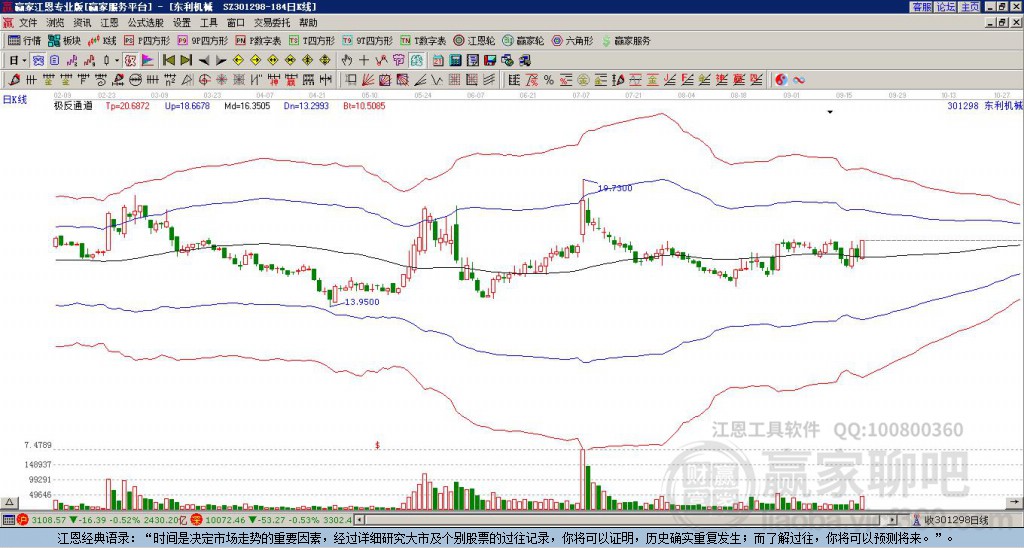Viewport: 1024px width, 548px height.
Task: Select the red fan lines tool
Action: click(x=368, y=80)
